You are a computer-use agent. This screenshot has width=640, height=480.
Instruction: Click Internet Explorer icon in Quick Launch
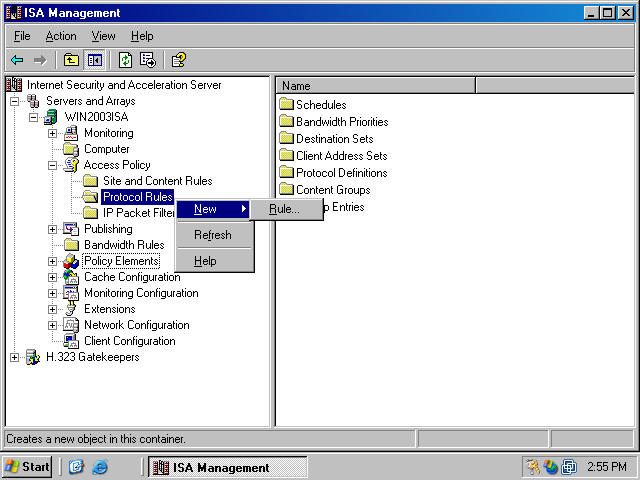click(x=100, y=467)
